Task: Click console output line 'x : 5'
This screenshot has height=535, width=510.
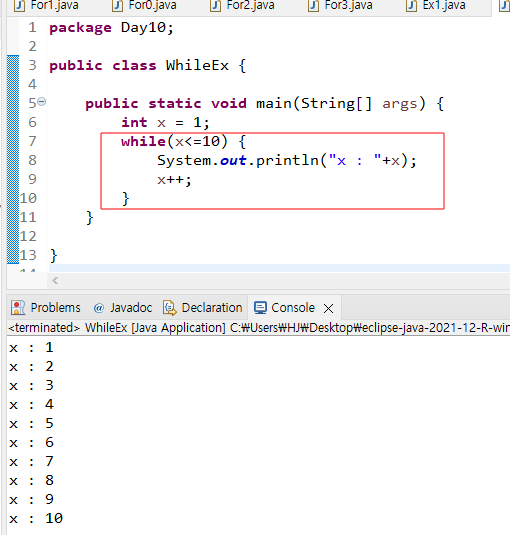Action: pyautogui.click(x=31, y=424)
